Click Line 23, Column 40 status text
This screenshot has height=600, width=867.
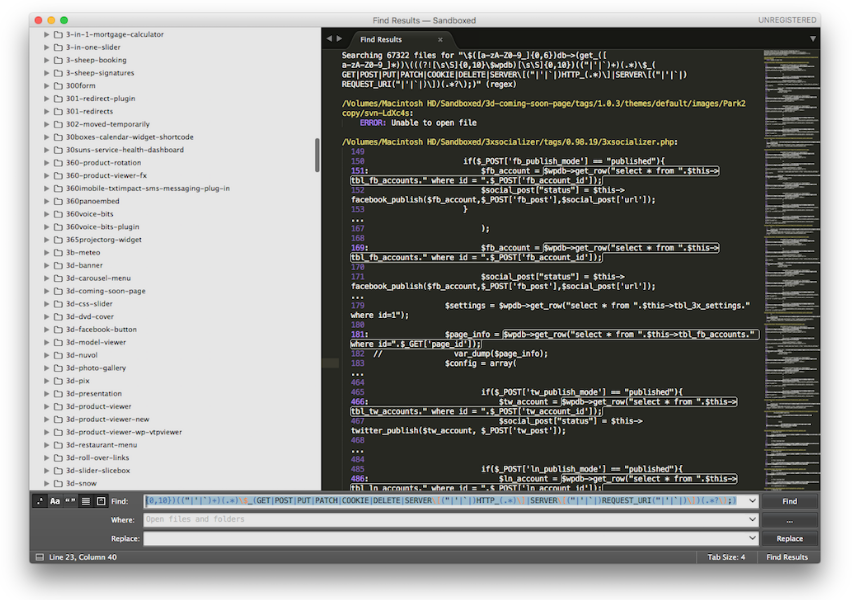coord(83,557)
